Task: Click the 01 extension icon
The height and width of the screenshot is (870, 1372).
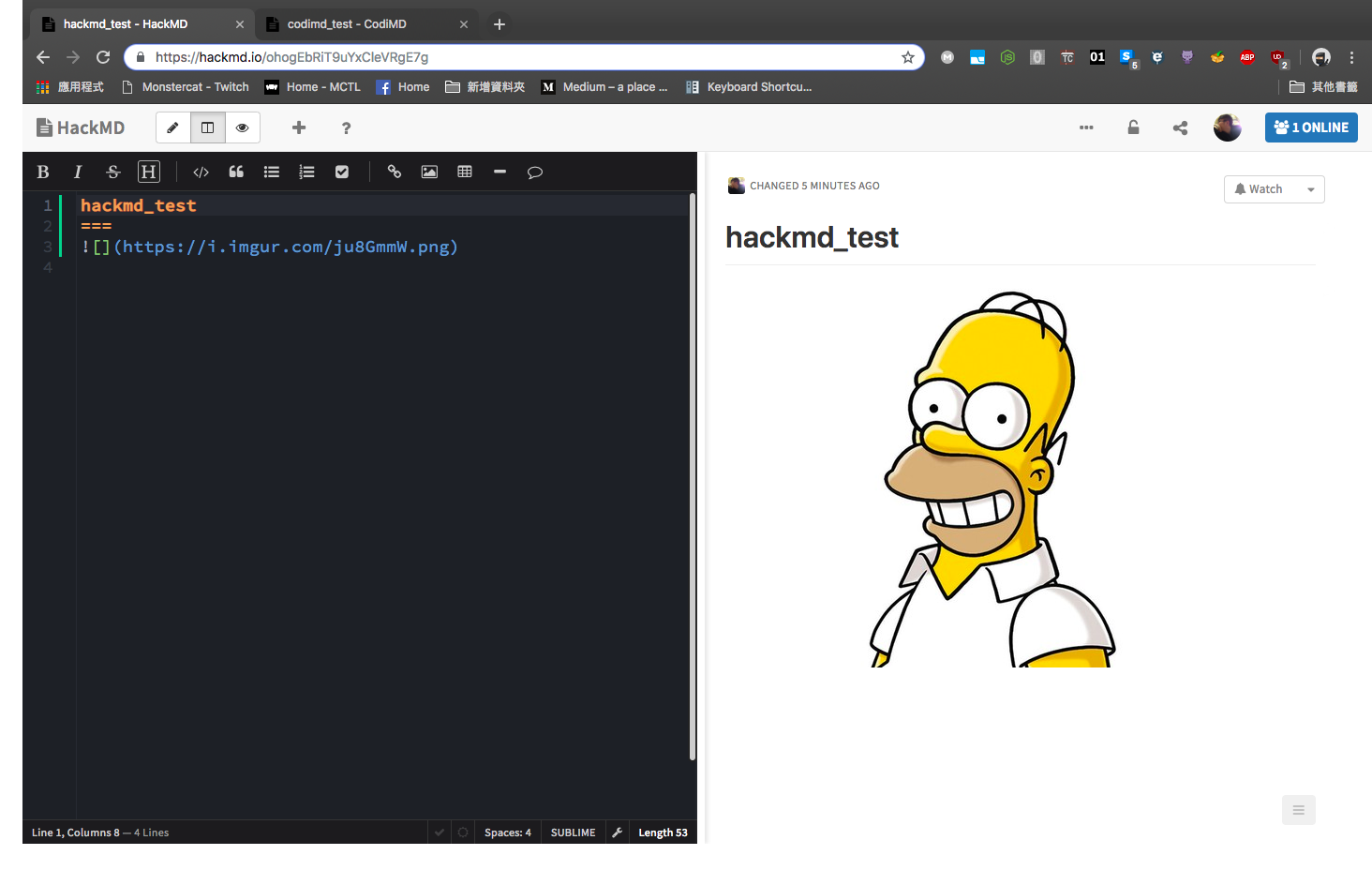Action: (x=1097, y=57)
